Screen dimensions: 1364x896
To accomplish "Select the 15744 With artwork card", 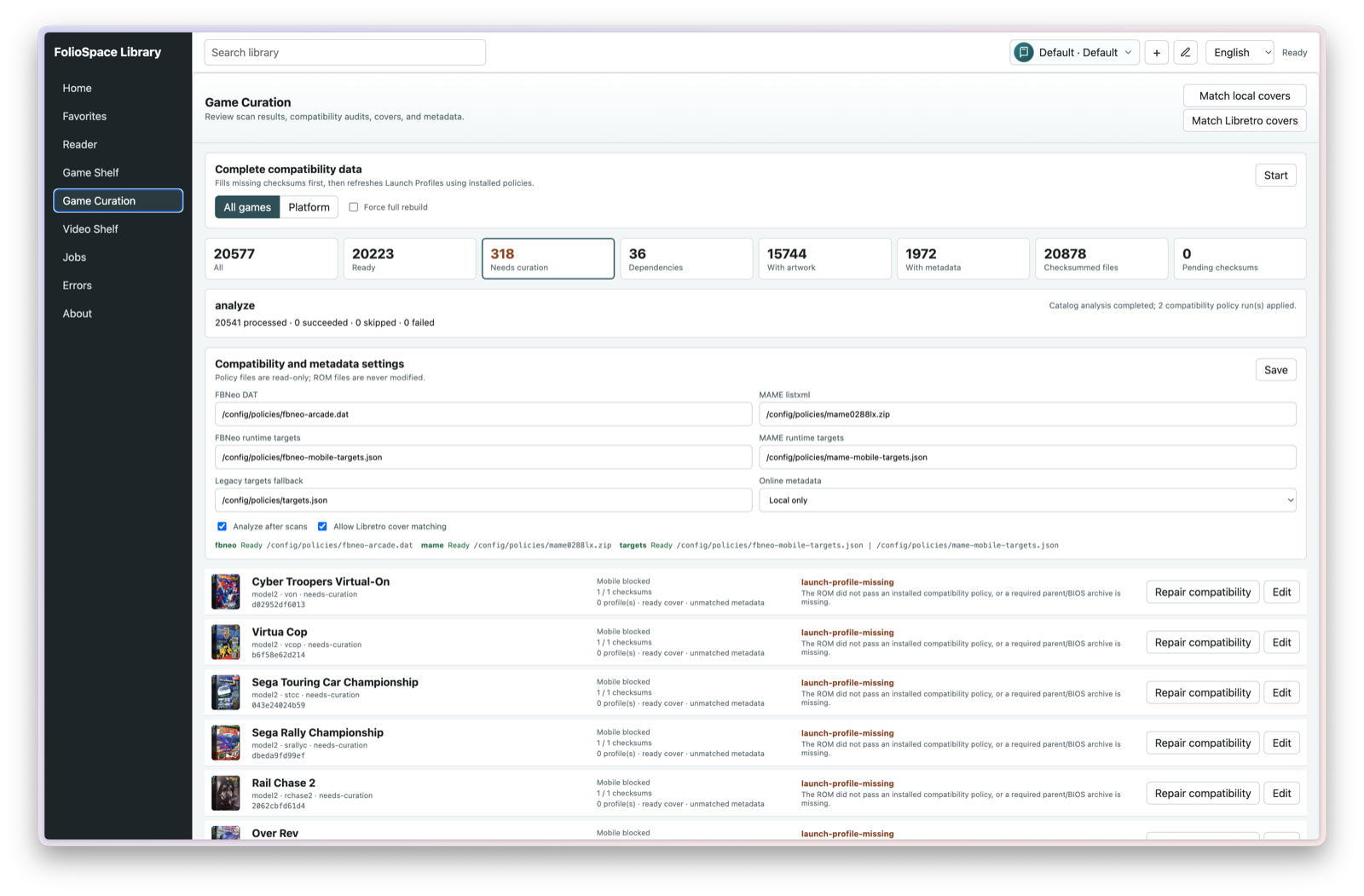I will point(824,258).
